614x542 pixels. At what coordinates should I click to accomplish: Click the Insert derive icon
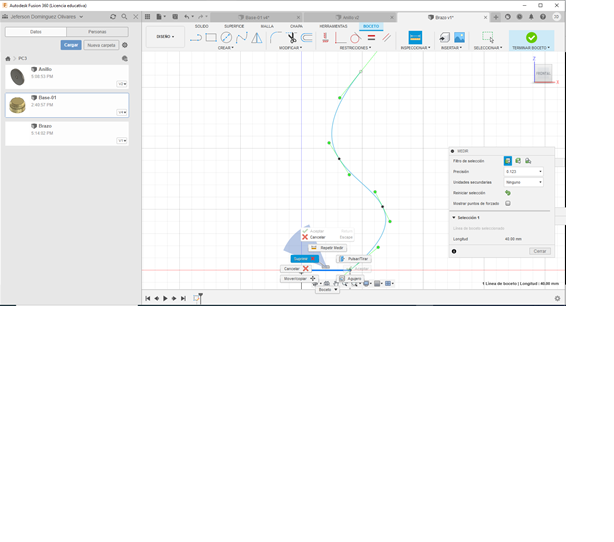[x=444, y=38]
